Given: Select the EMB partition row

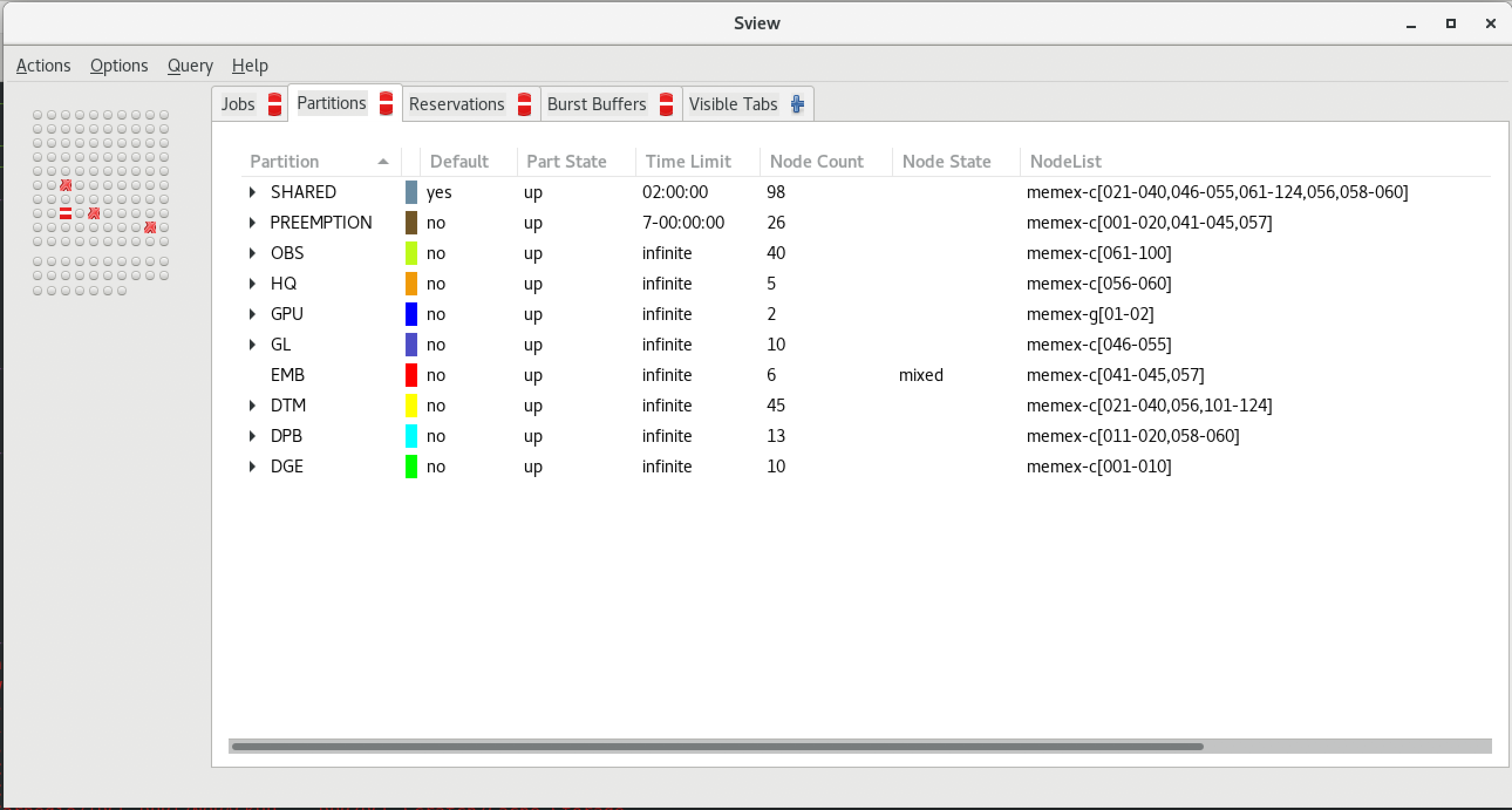Looking at the screenshot, I should 866,375.
